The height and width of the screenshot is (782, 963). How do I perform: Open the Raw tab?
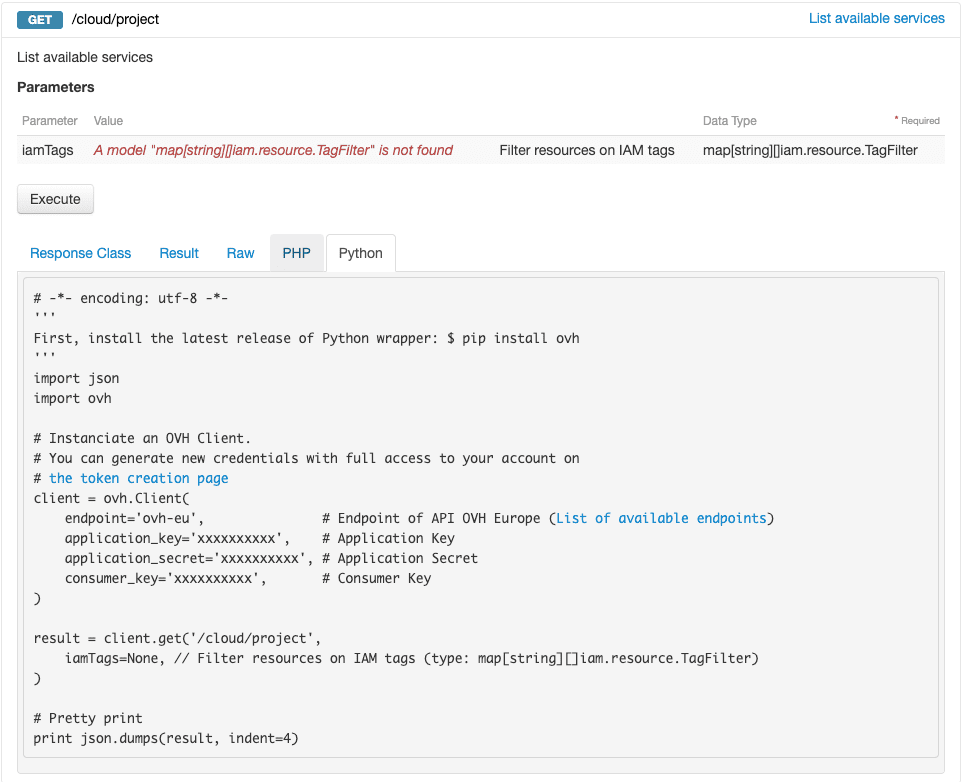point(240,253)
